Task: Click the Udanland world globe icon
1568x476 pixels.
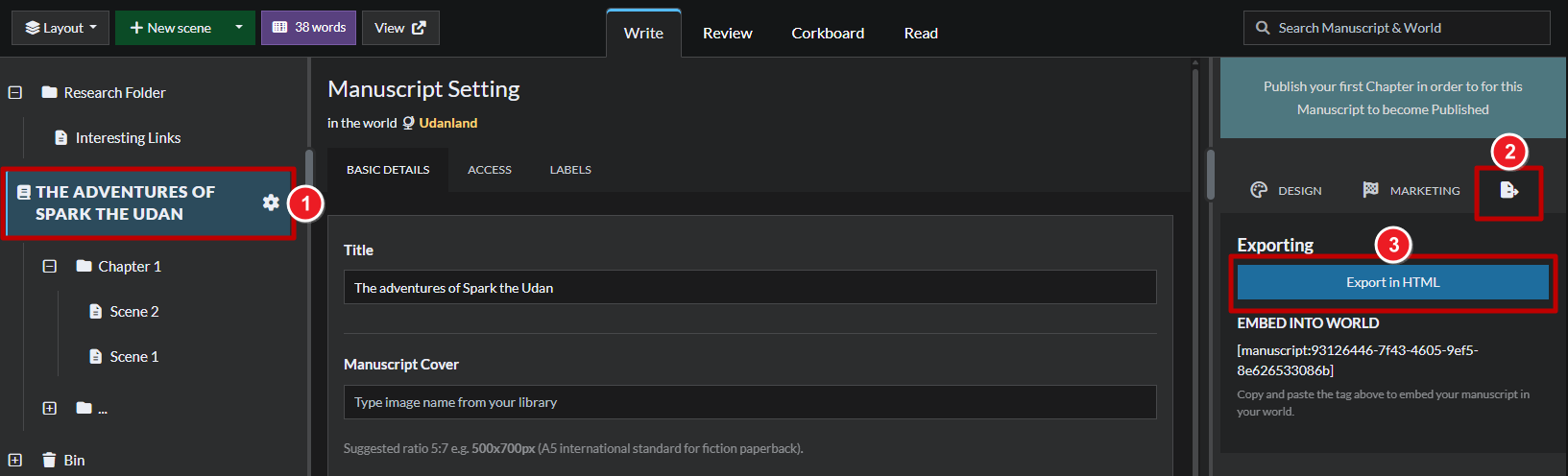Action: coord(408,123)
